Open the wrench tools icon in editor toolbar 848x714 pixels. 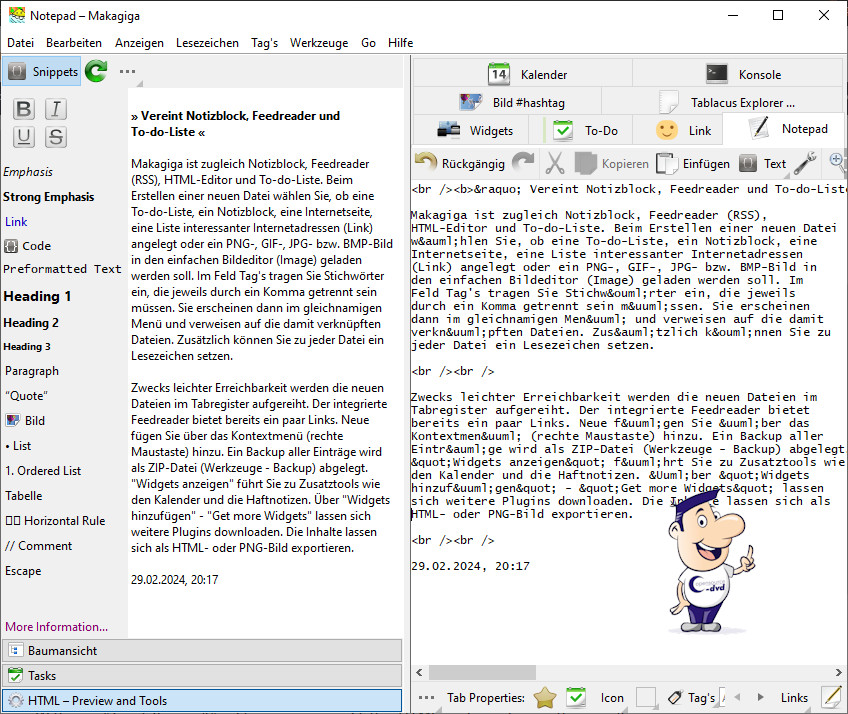pyautogui.click(x=806, y=163)
